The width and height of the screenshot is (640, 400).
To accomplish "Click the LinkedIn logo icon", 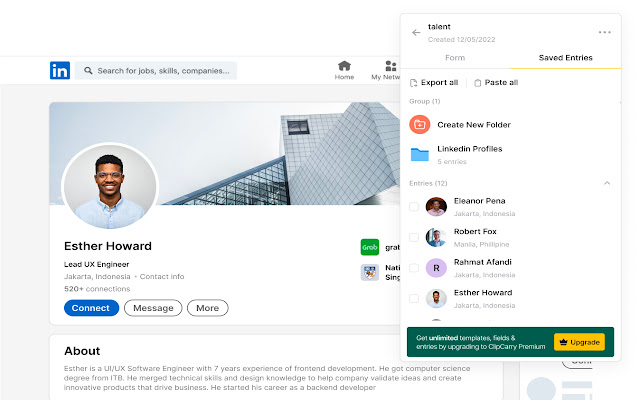I will (x=60, y=71).
